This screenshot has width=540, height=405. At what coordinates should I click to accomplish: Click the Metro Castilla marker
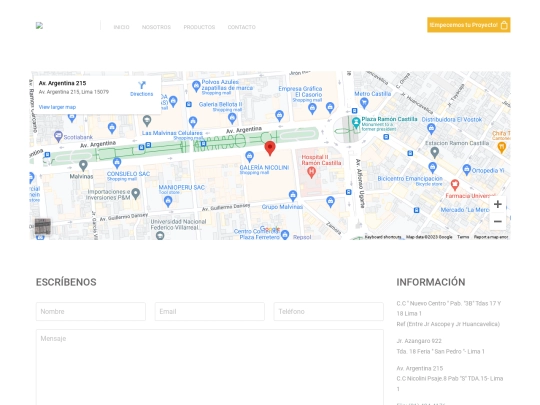pos(364,103)
